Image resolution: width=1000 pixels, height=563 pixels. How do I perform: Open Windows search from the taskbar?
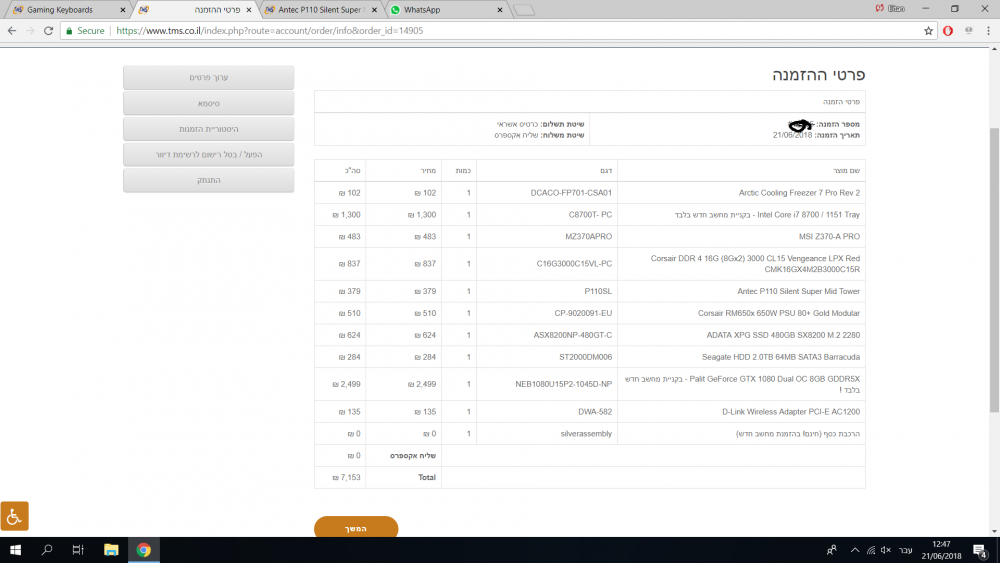pos(47,550)
